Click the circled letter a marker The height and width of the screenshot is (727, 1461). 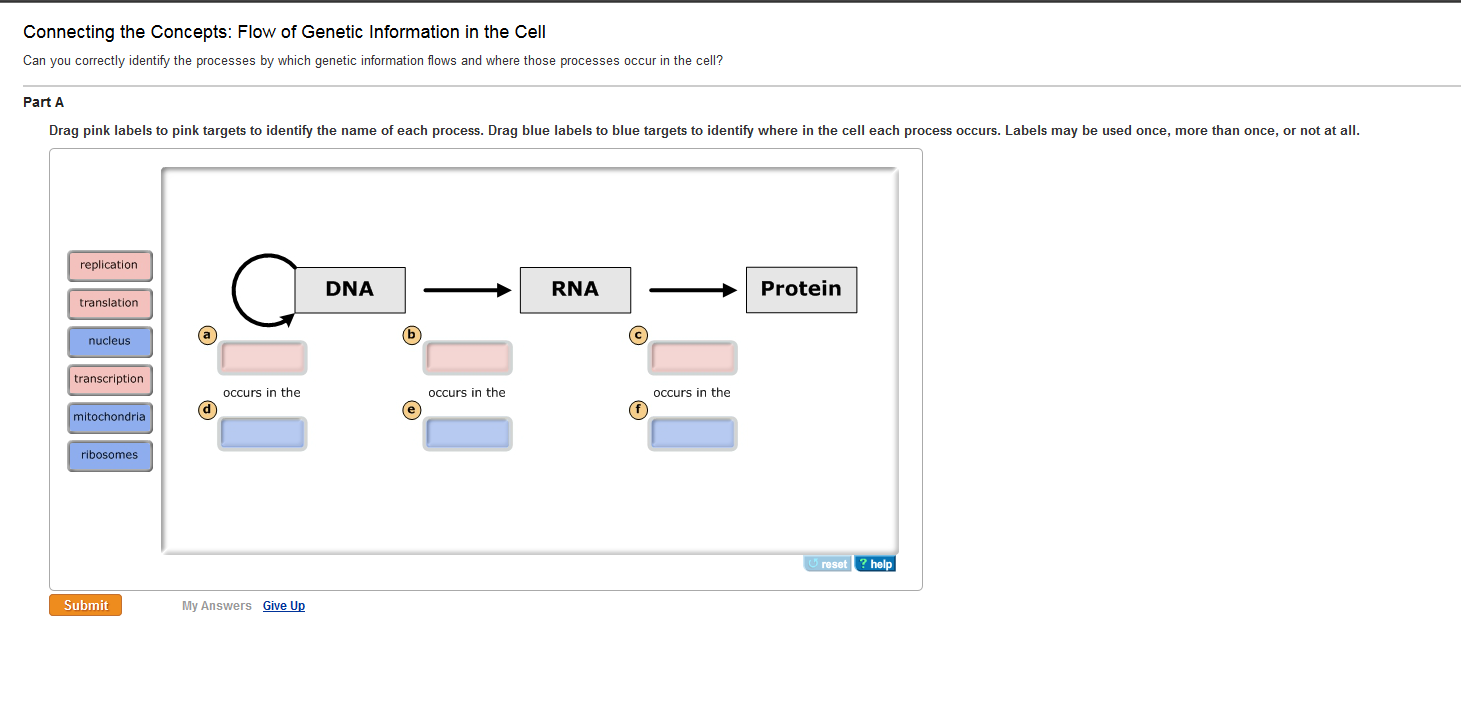tap(207, 334)
